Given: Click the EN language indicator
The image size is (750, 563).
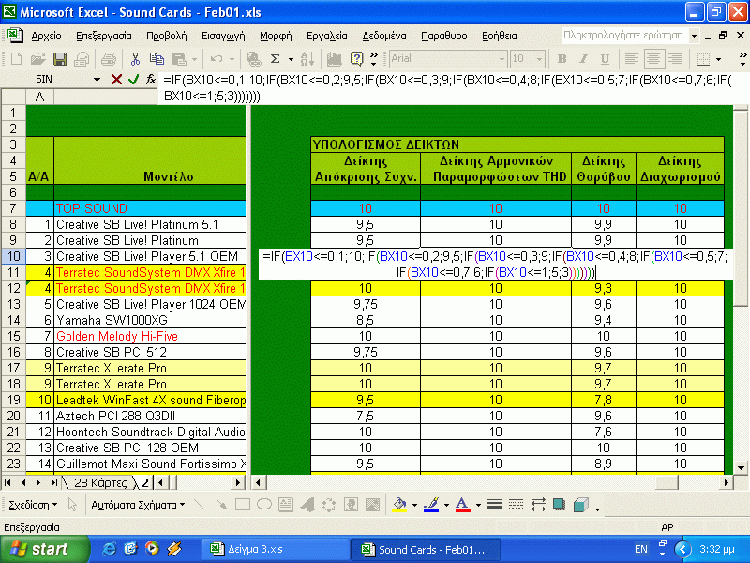Looking at the screenshot, I should [x=641, y=549].
